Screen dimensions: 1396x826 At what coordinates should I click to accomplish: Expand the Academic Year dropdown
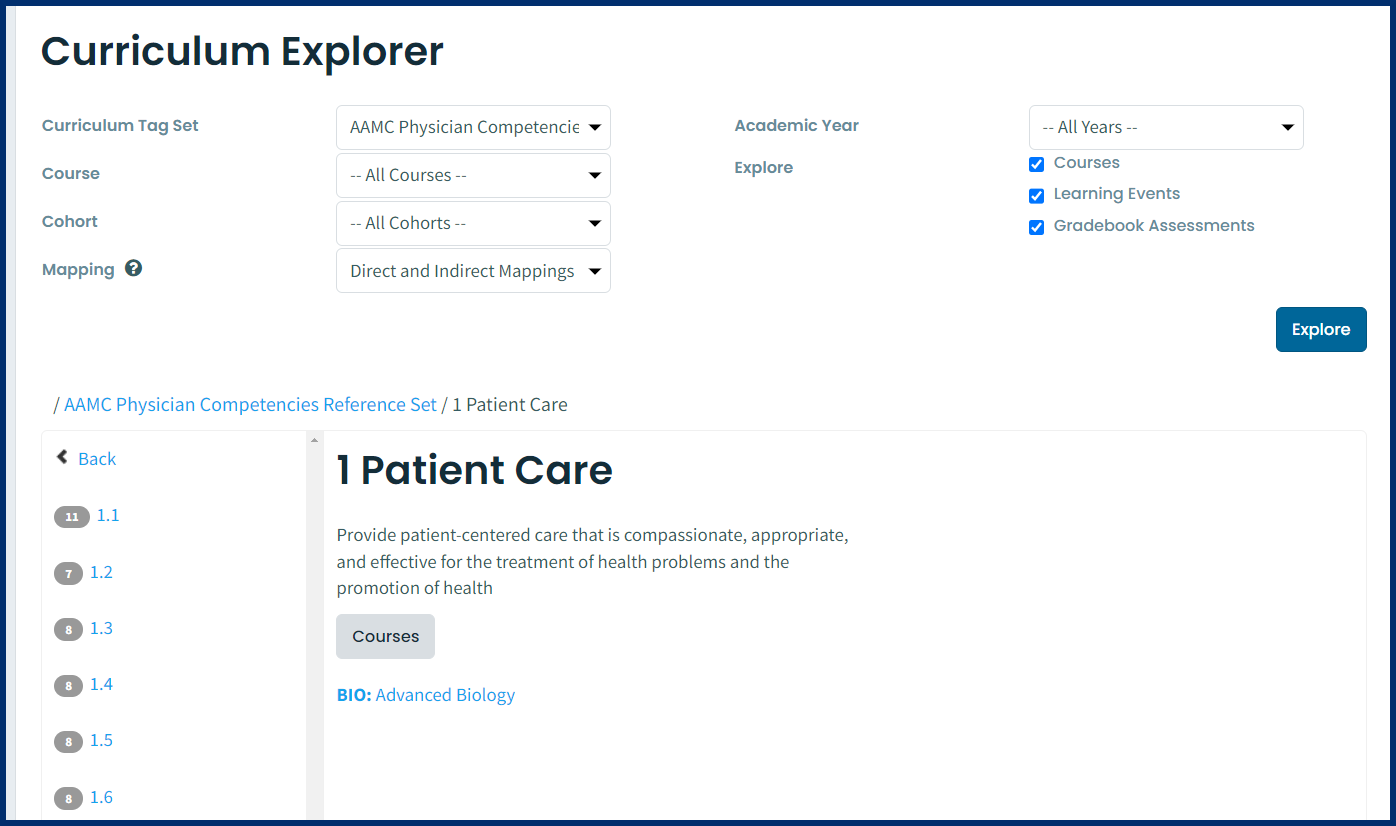click(x=1165, y=127)
